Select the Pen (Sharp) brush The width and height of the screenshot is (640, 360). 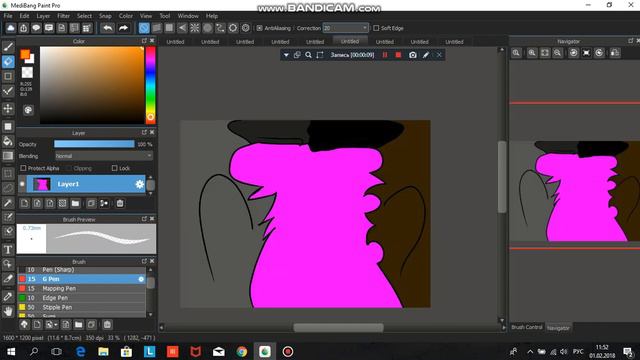click(82, 270)
